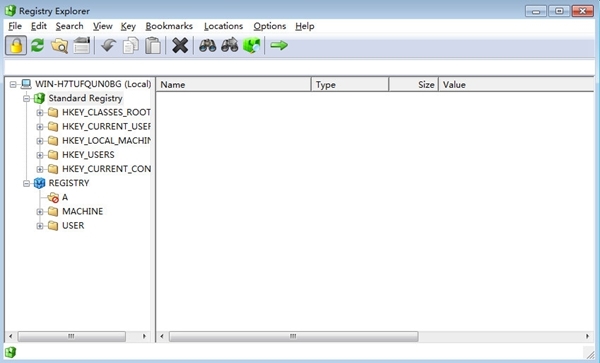600x363 pixels.
Task: Expand the HKEY_CLASSES_ROOT key
Action: click(40, 112)
